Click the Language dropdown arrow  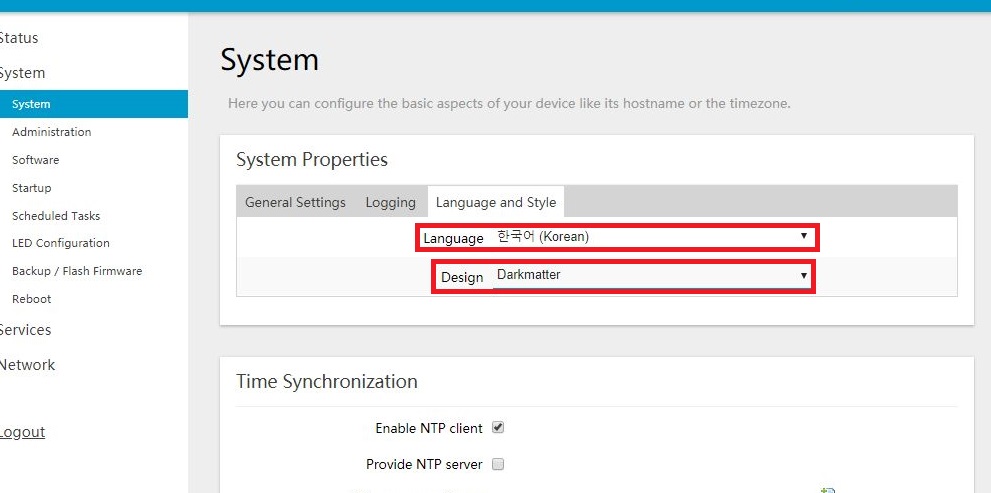[803, 236]
